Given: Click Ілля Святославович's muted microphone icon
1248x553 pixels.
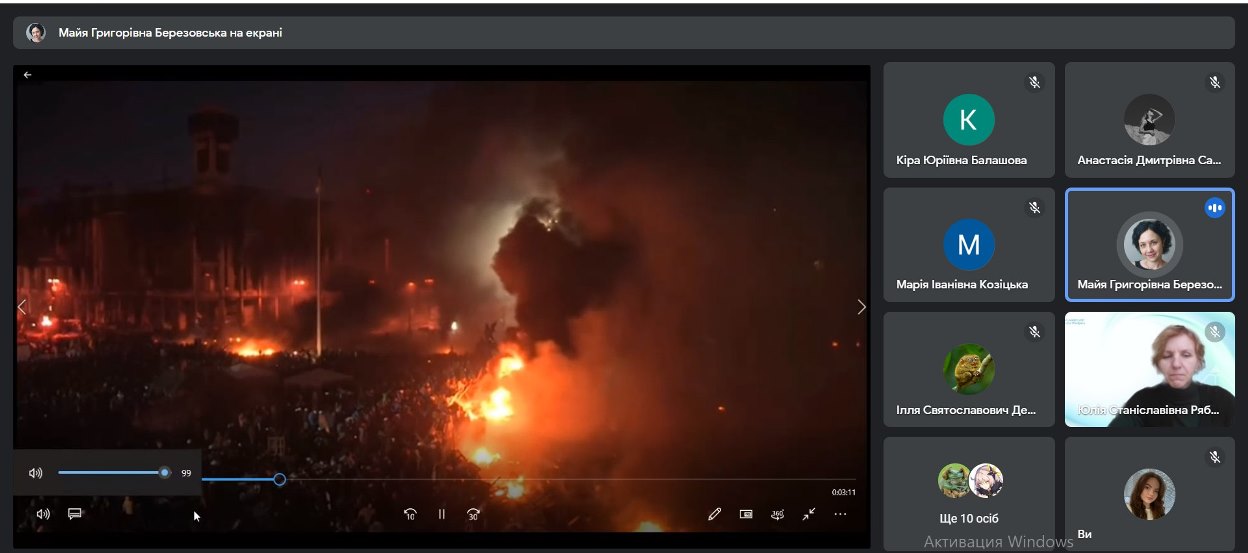Looking at the screenshot, I should click(x=1034, y=332).
